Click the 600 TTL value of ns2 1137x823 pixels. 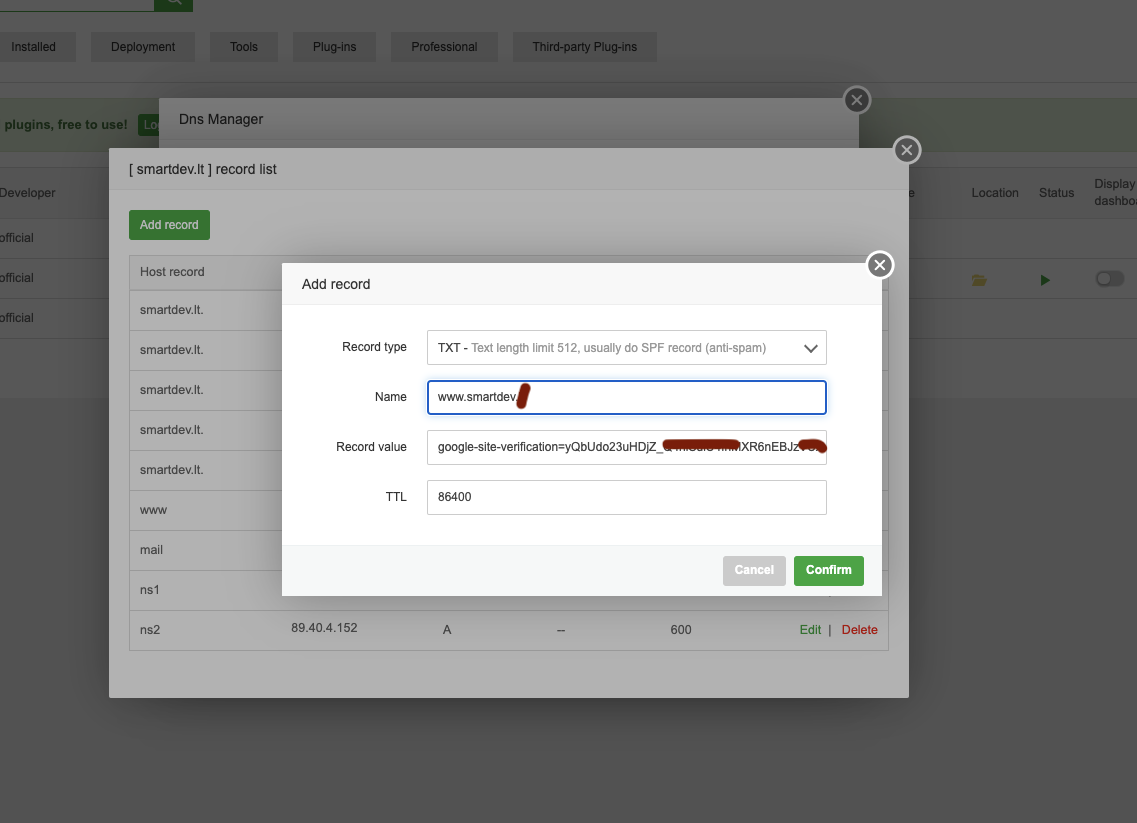coord(681,630)
